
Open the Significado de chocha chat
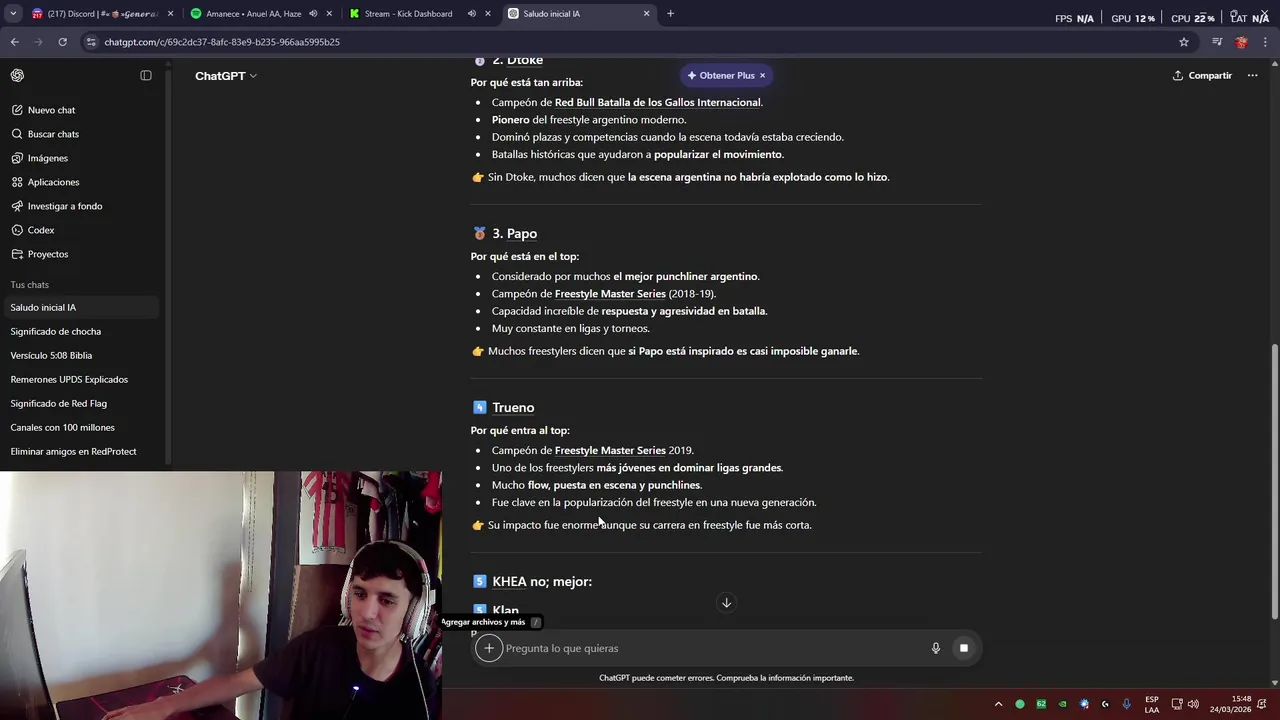click(80, 331)
